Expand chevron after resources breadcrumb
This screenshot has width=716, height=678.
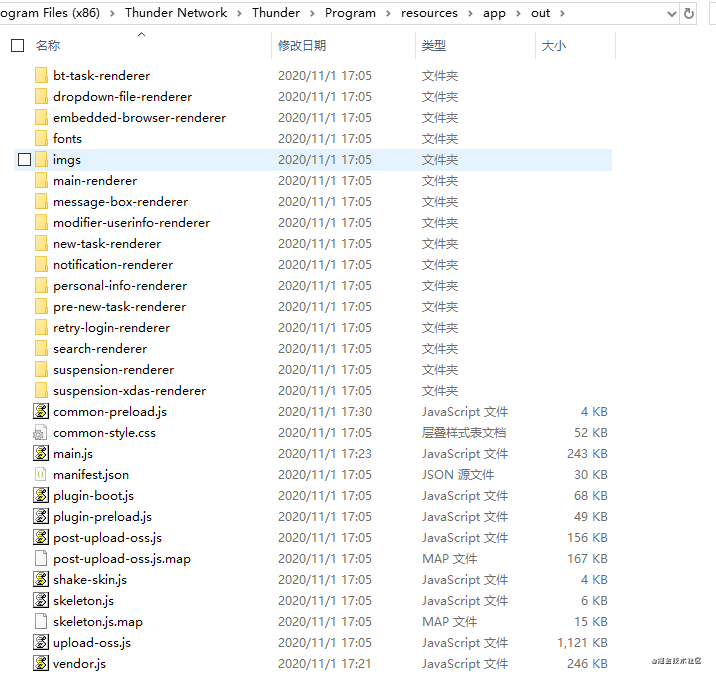tap(470, 14)
